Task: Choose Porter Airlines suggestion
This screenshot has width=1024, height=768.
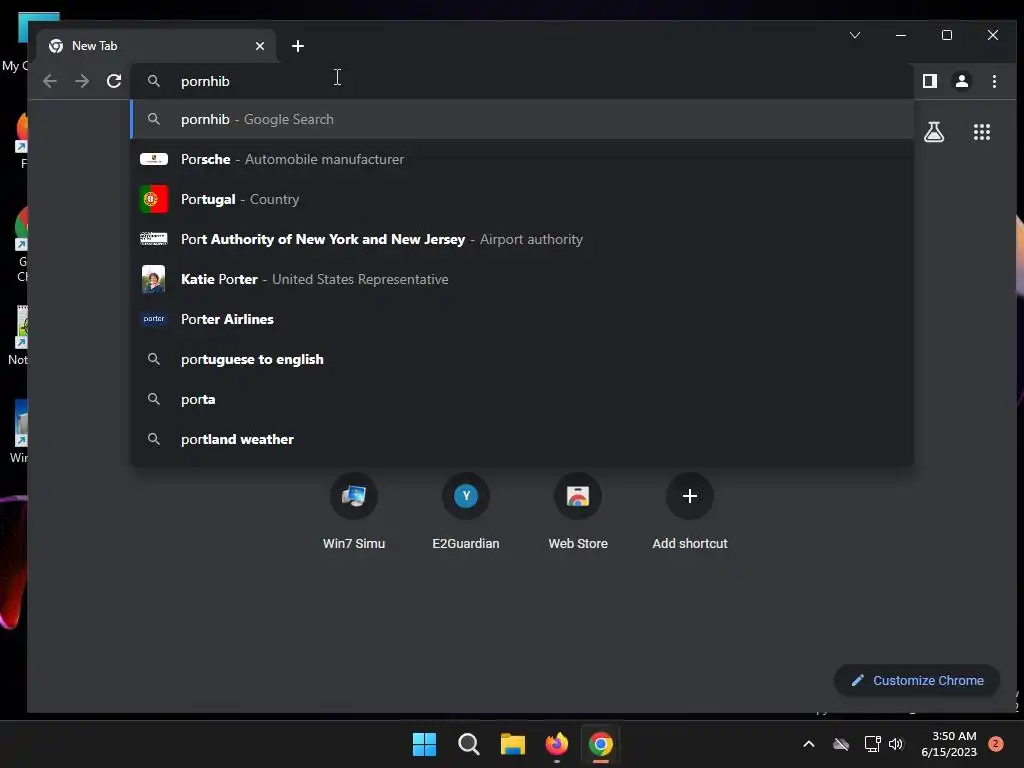Action: click(x=522, y=319)
